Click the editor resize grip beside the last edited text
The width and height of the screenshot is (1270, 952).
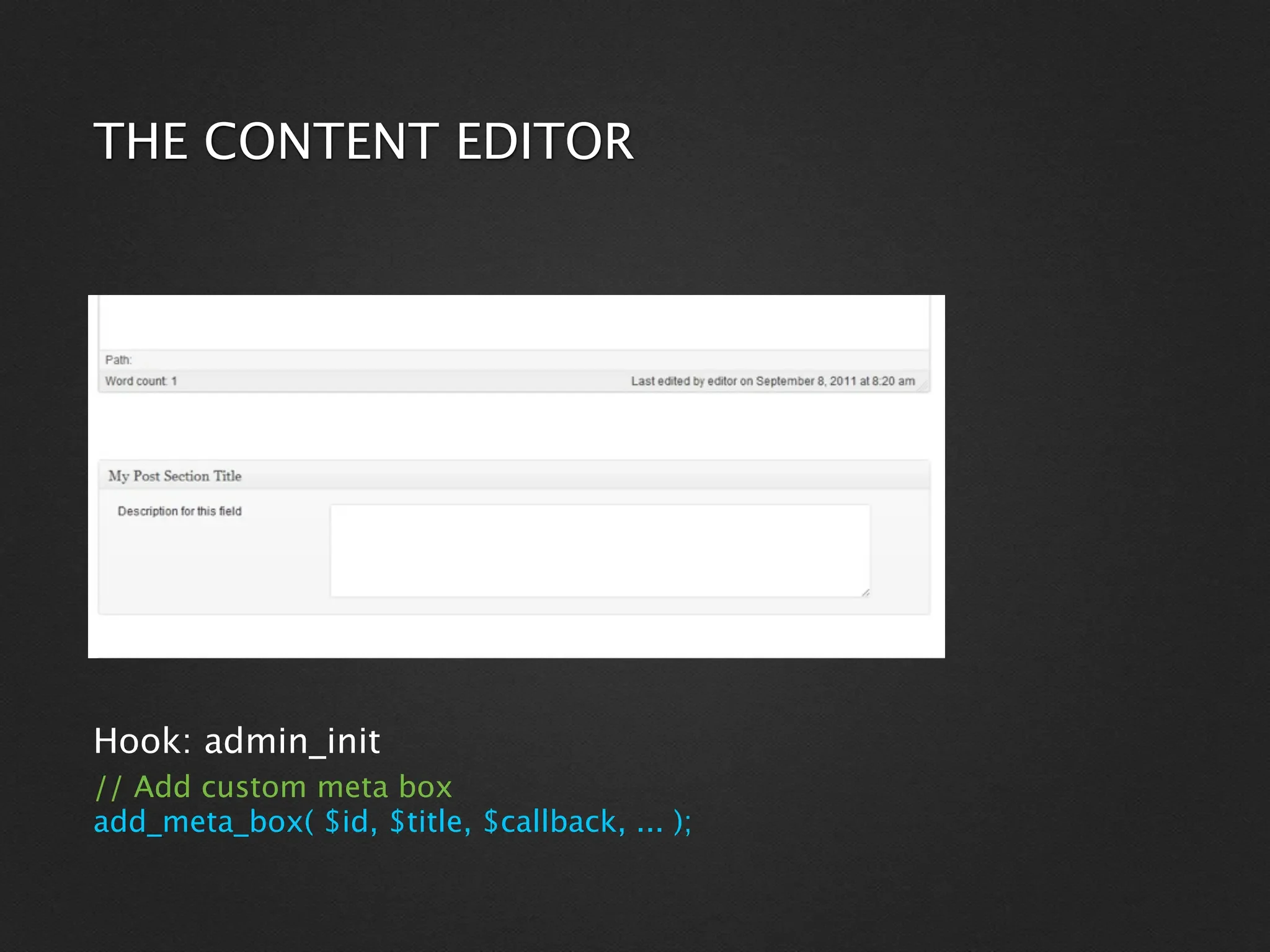[x=923, y=385]
